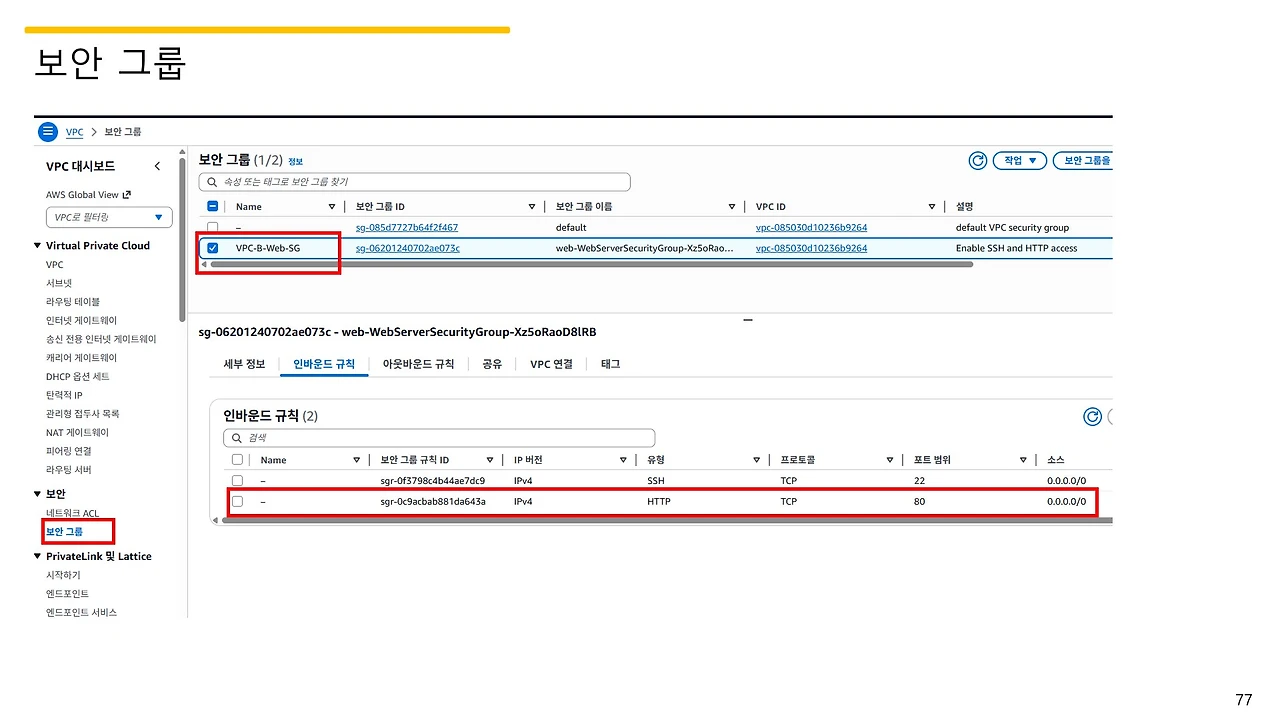This screenshot has width=1280, height=720.
Task: Open AWS Global View external link
Action: tap(88, 195)
